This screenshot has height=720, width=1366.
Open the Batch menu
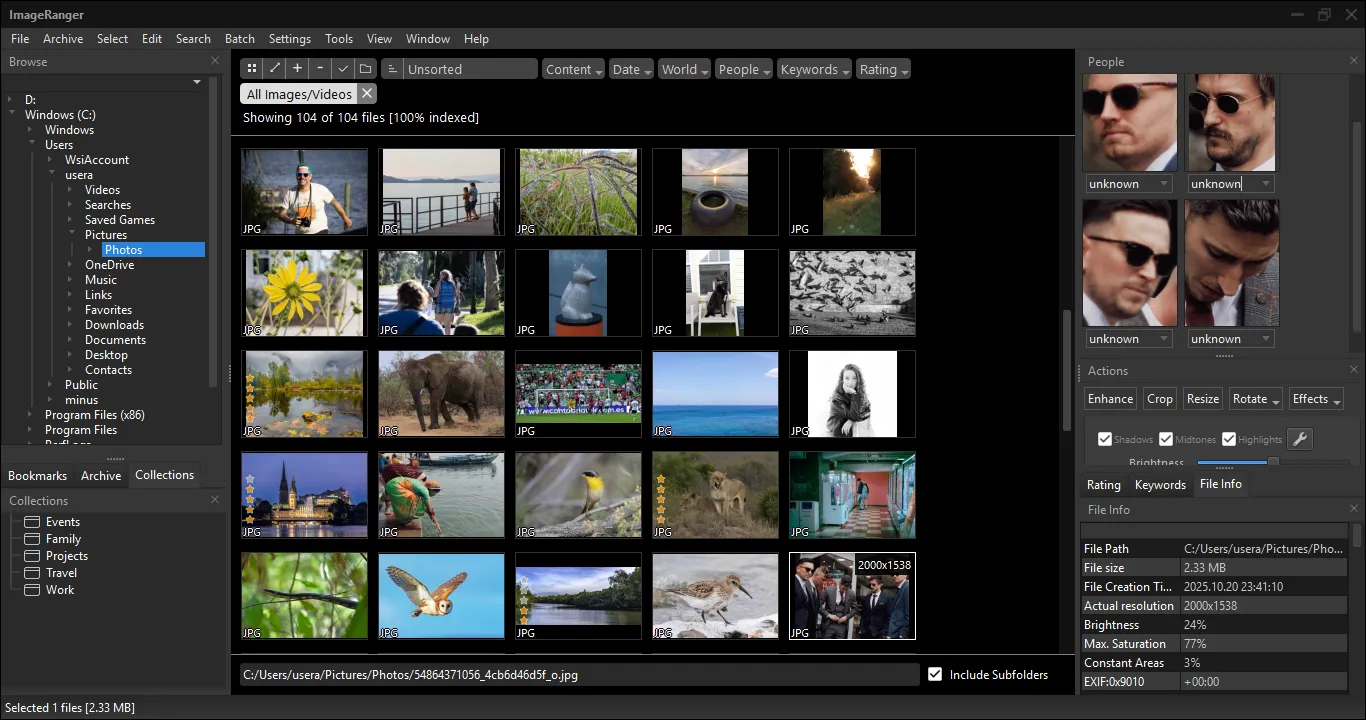[x=239, y=38]
